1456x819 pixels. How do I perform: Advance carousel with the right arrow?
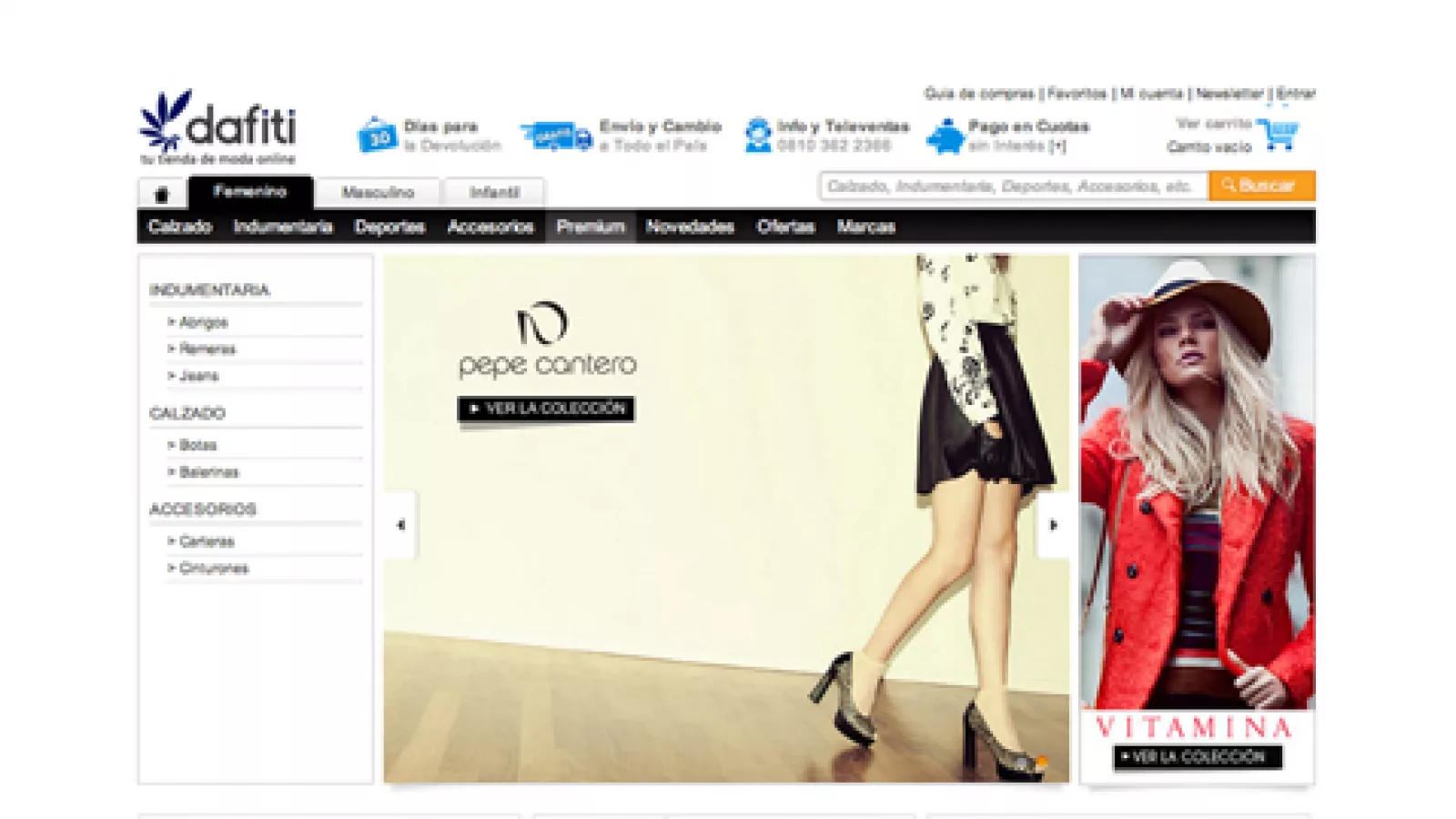pyautogui.click(x=1053, y=525)
